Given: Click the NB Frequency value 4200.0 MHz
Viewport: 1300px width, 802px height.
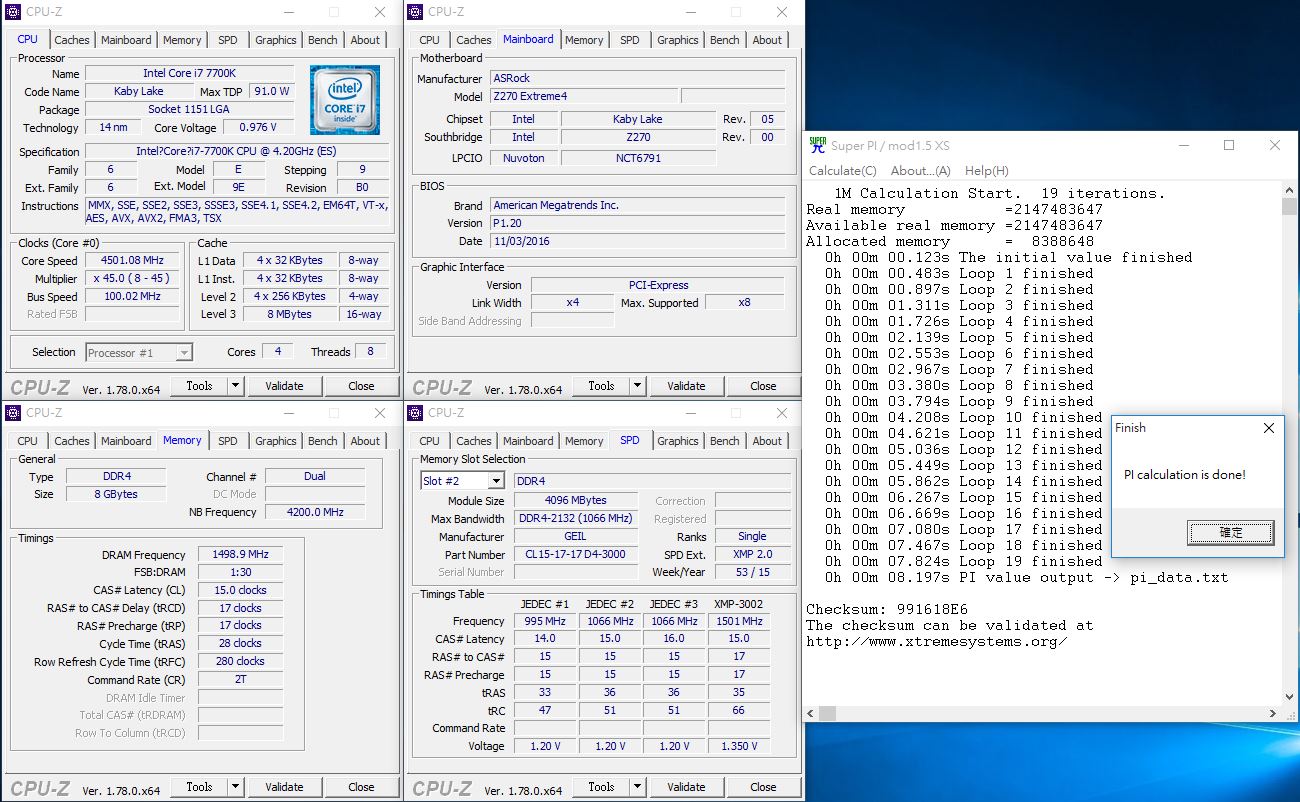Looking at the screenshot, I should [315, 512].
